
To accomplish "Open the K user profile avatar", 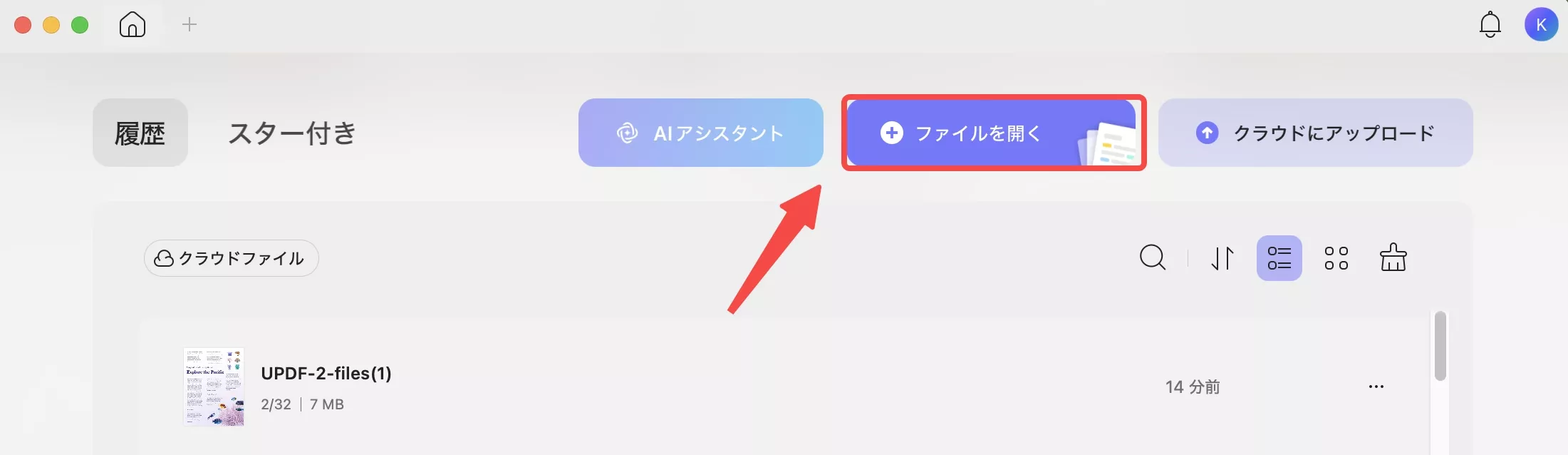I will coord(1541,25).
